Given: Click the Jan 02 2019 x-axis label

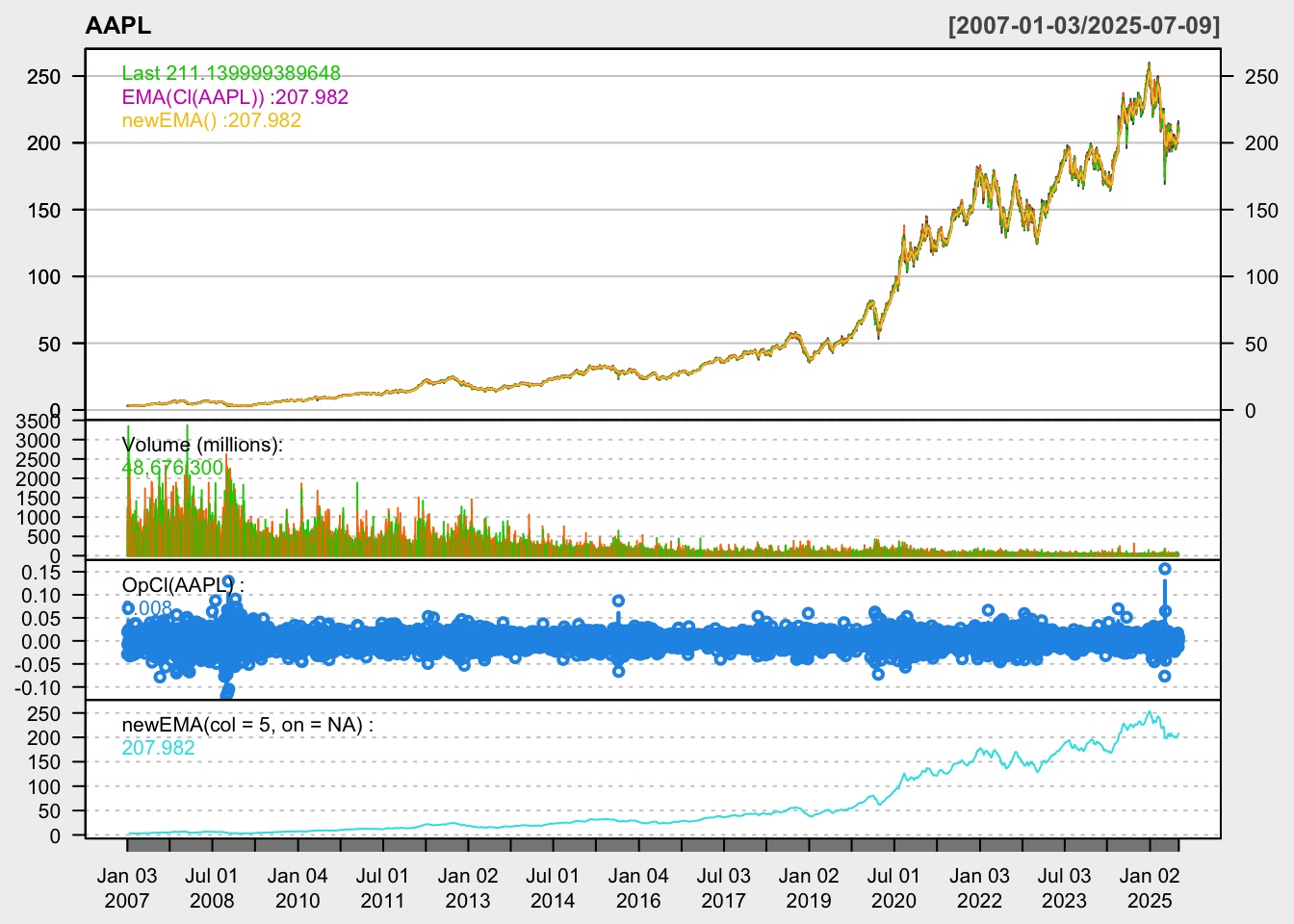Looking at the screenshot, I should (x=809, y=888).
